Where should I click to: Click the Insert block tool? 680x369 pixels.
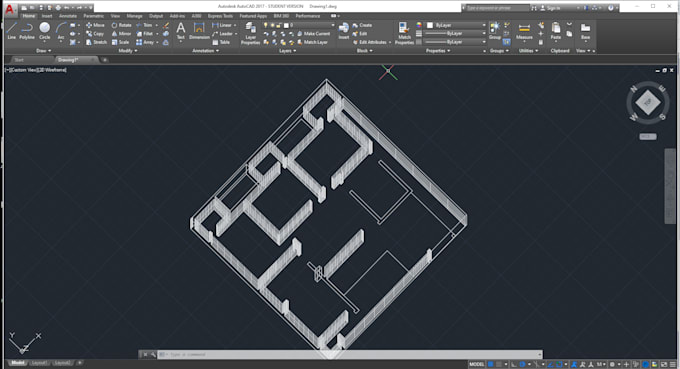pyautogui.click(x=343, y=30)
